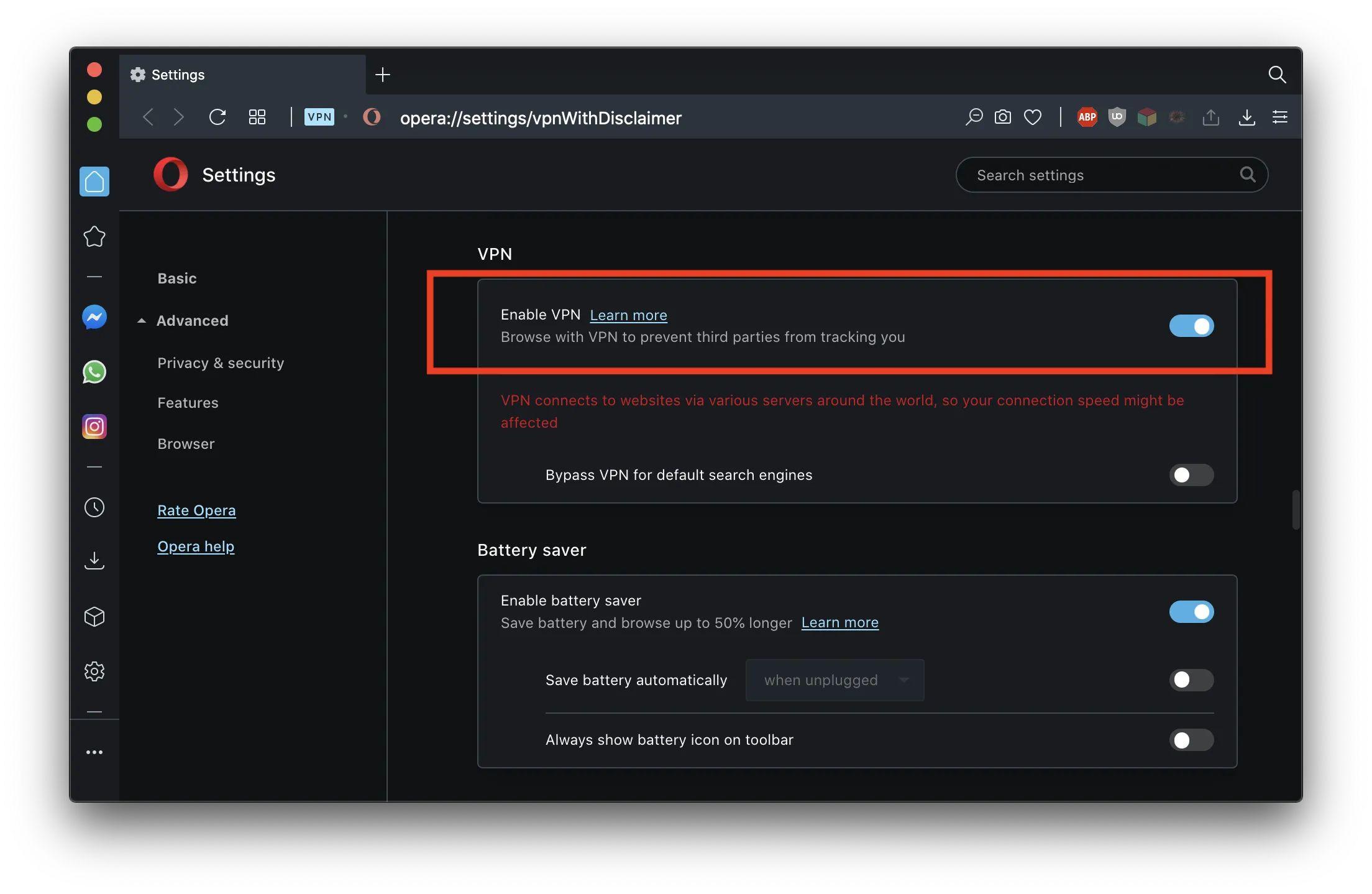This screenshot has width=1372, height=894.
Task: Toggle Save battery automatically
Action: click(1191, 680)
